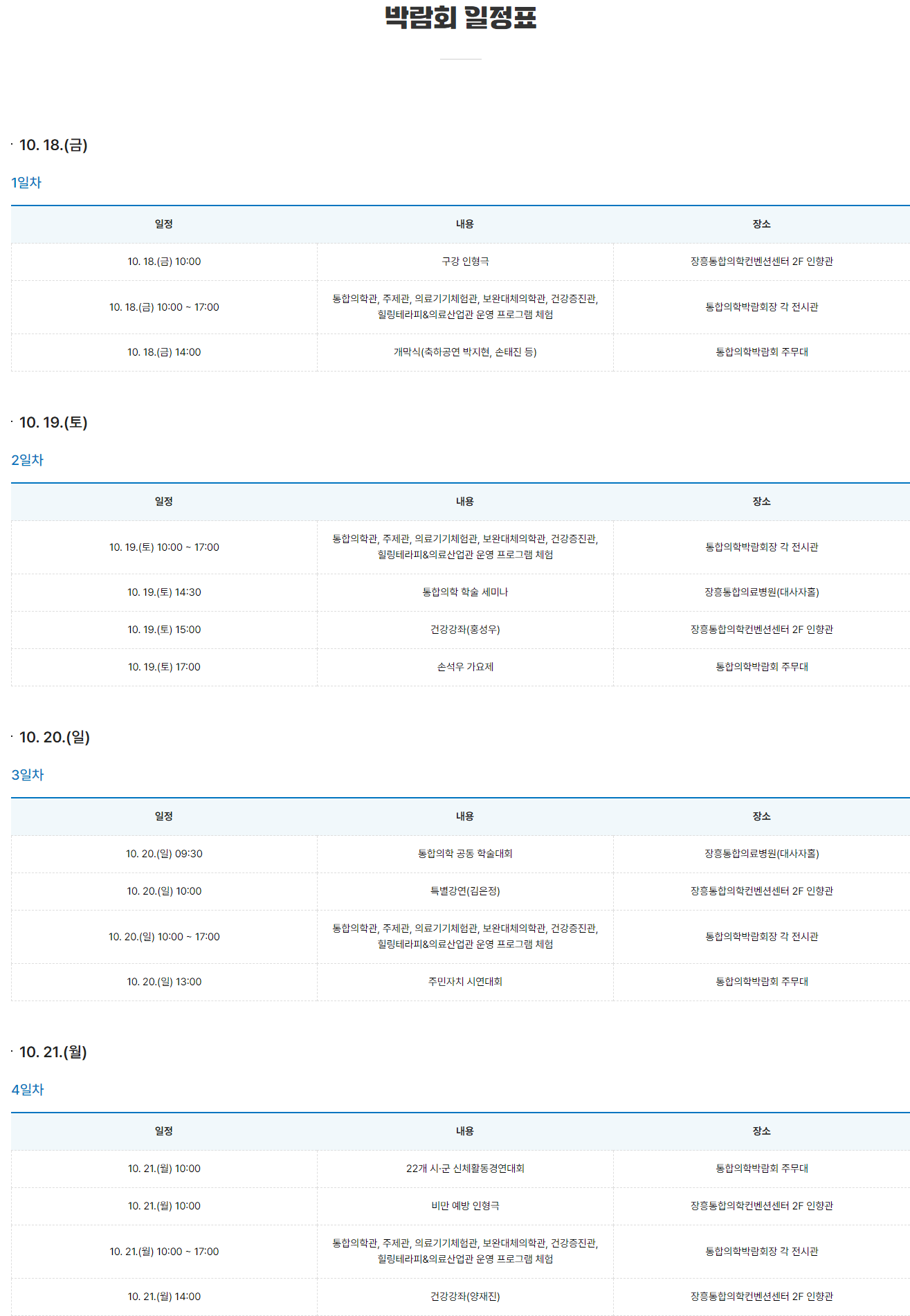Click the 10. 21.(월) 14:00 schedule cell
Screen dimensions: 910x1316
click(164, 1297)
